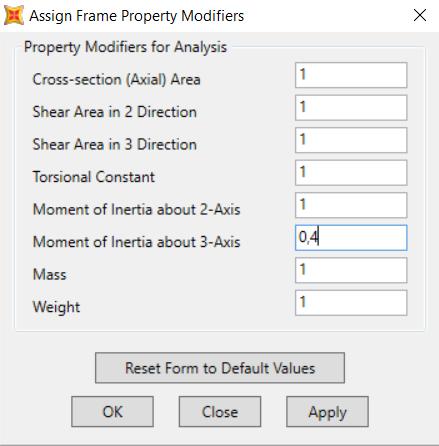Click the Cross-section (Axial) Area label
The image size is (439, 446).
coord(116,79)
